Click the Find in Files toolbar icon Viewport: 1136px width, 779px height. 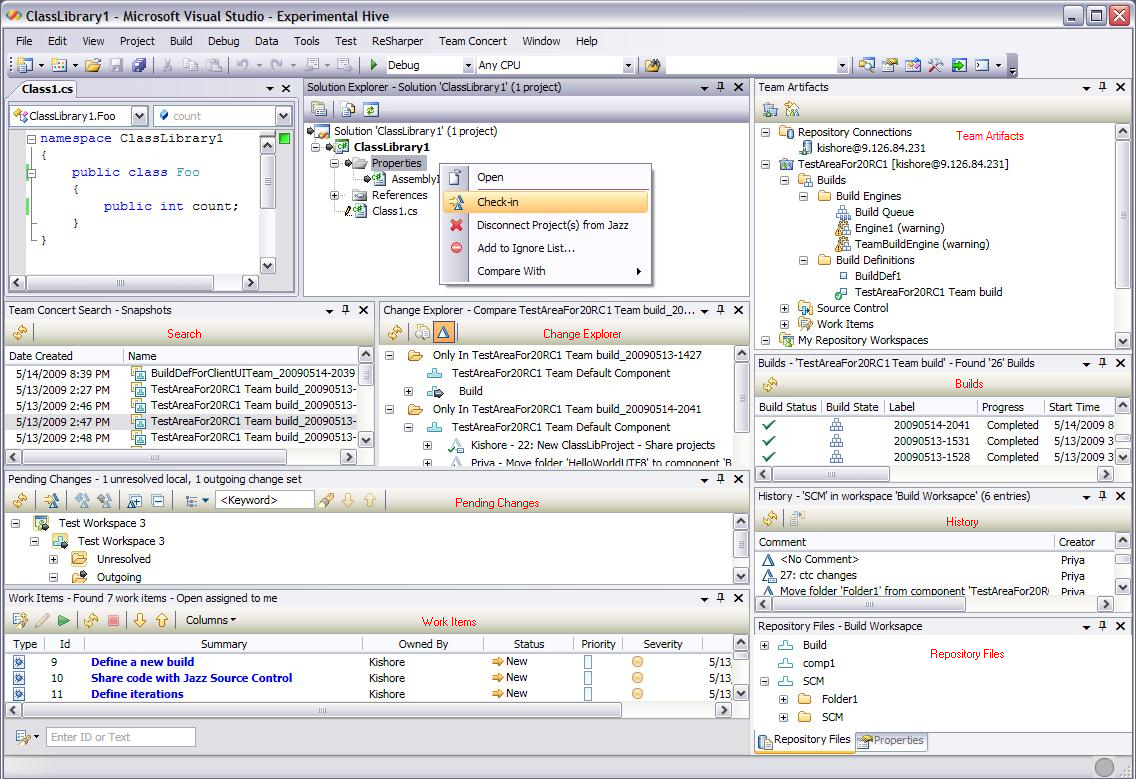pyautogui.click(x=653, y=65)
